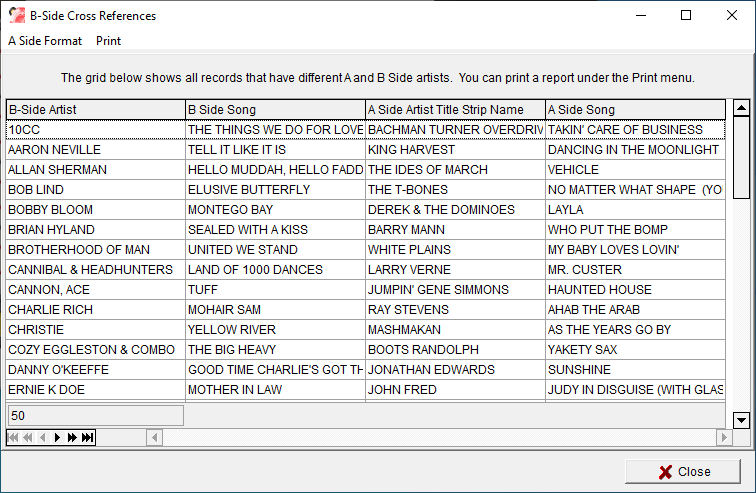Go to the last record
Viewport: 756px width, 493px height.
click(87, 438)
